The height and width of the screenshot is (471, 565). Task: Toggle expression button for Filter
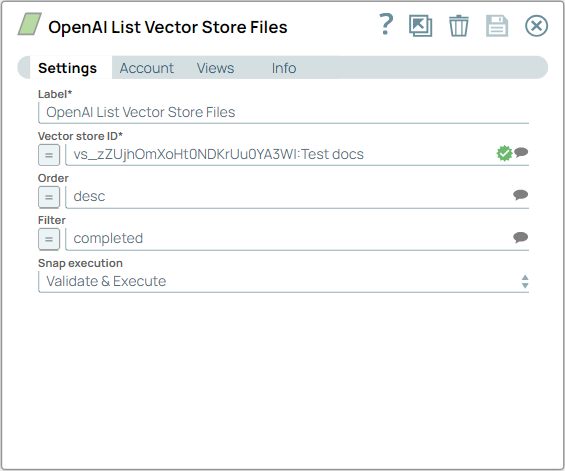[49, 239]
